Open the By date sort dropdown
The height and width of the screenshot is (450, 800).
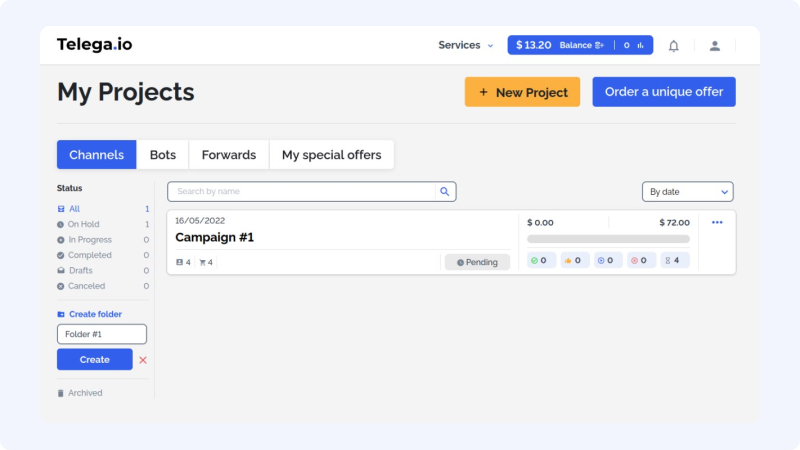[687, 192]
